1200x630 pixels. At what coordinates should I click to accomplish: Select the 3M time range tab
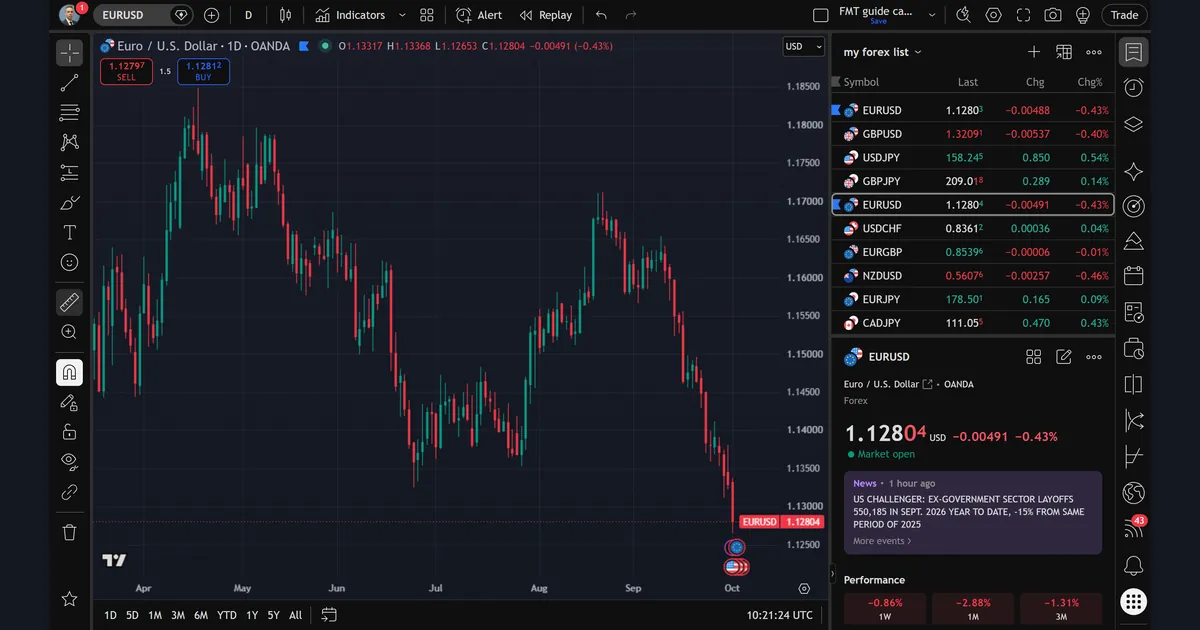point(178,615)
